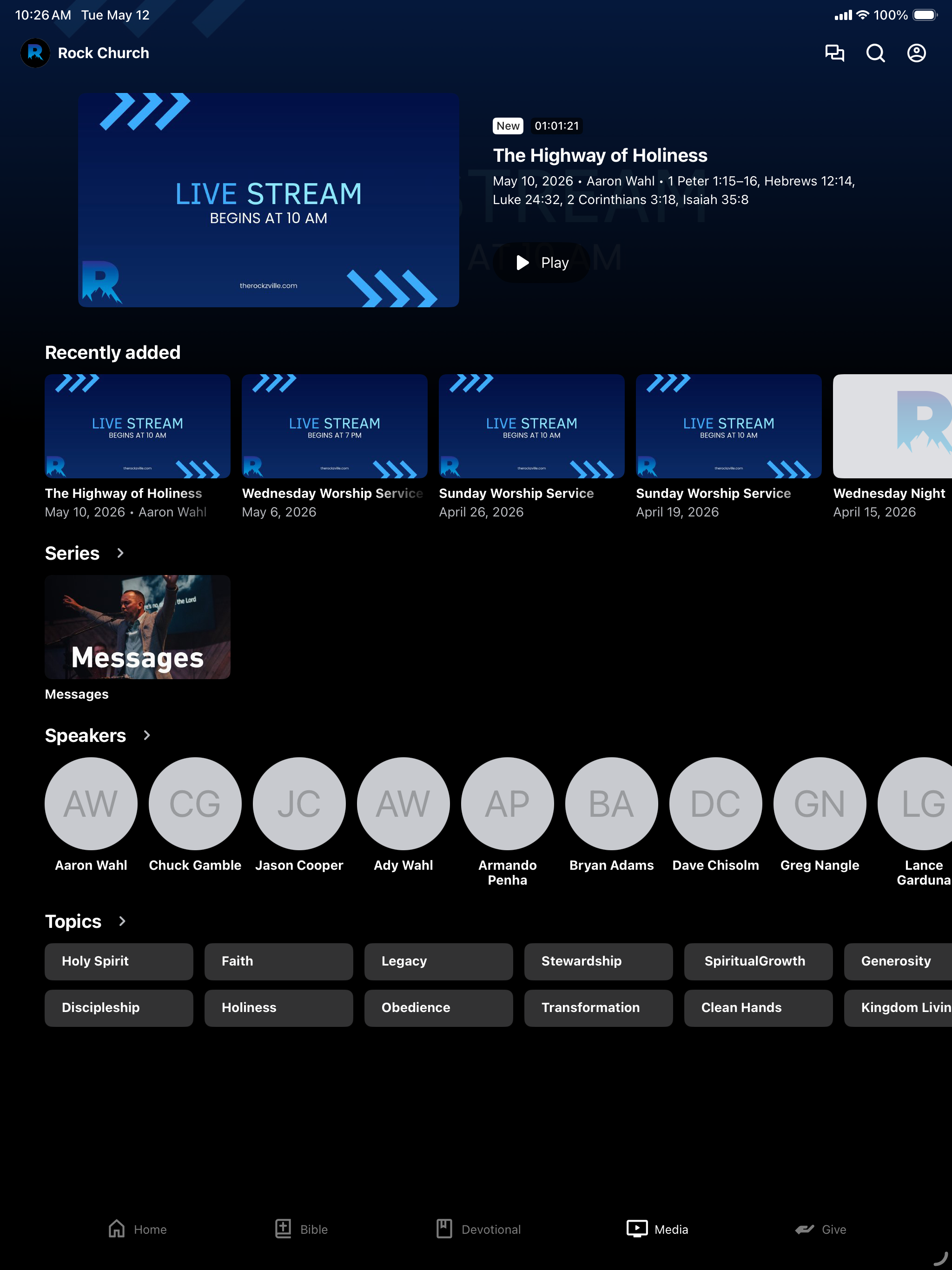Select the Media tab

(657, 1229)
